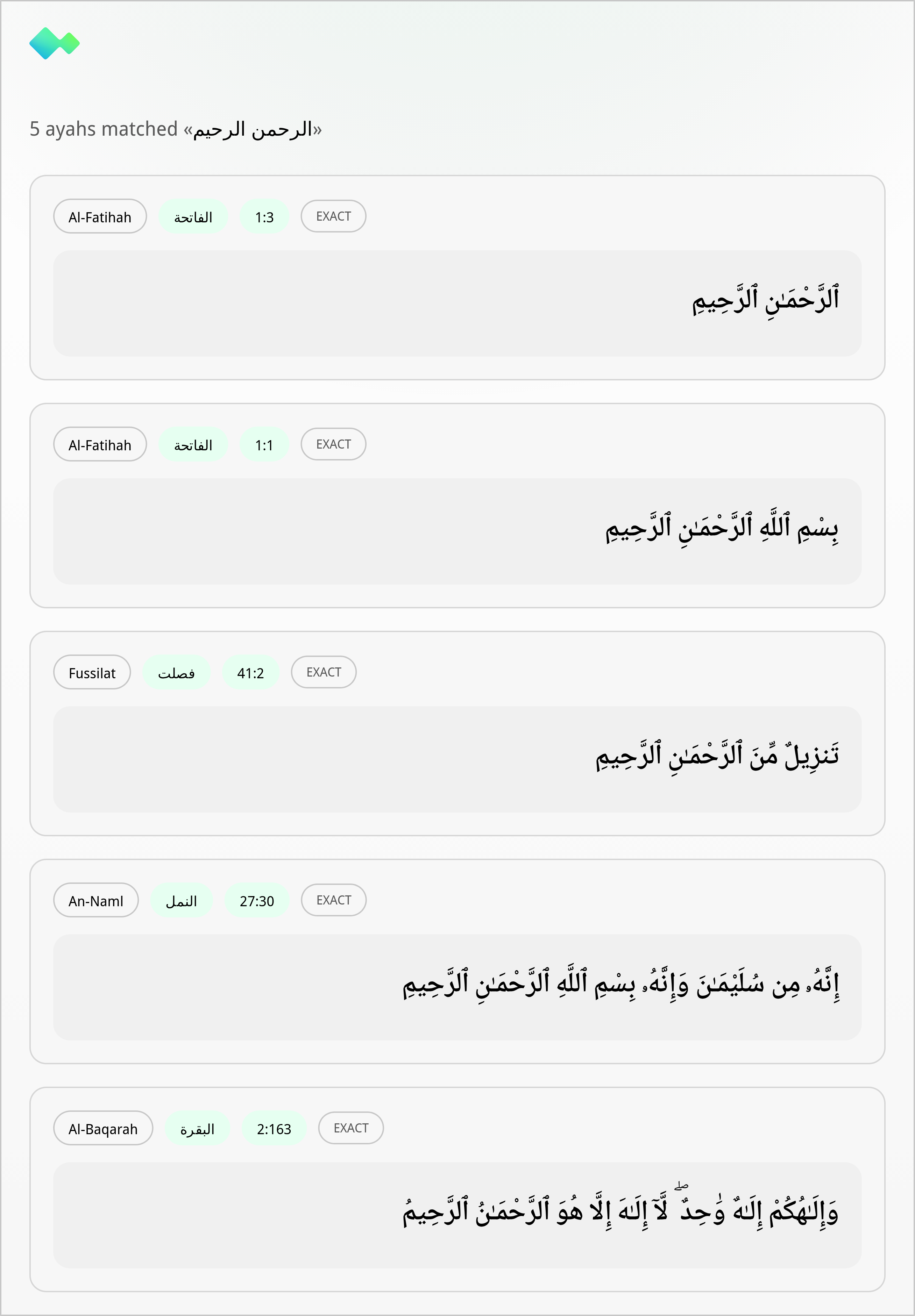Click the EXACT badge on Al-Baqarah result
The width and height of the screenshot is (915, 1316).
(x=350, y=1128)
